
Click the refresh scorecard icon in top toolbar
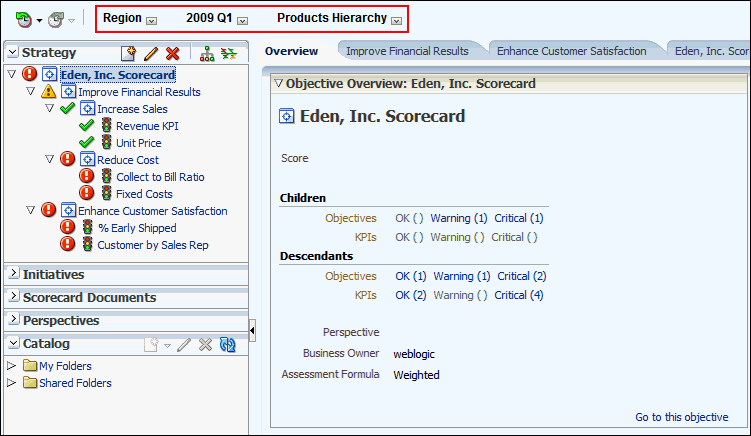[23, 20]
